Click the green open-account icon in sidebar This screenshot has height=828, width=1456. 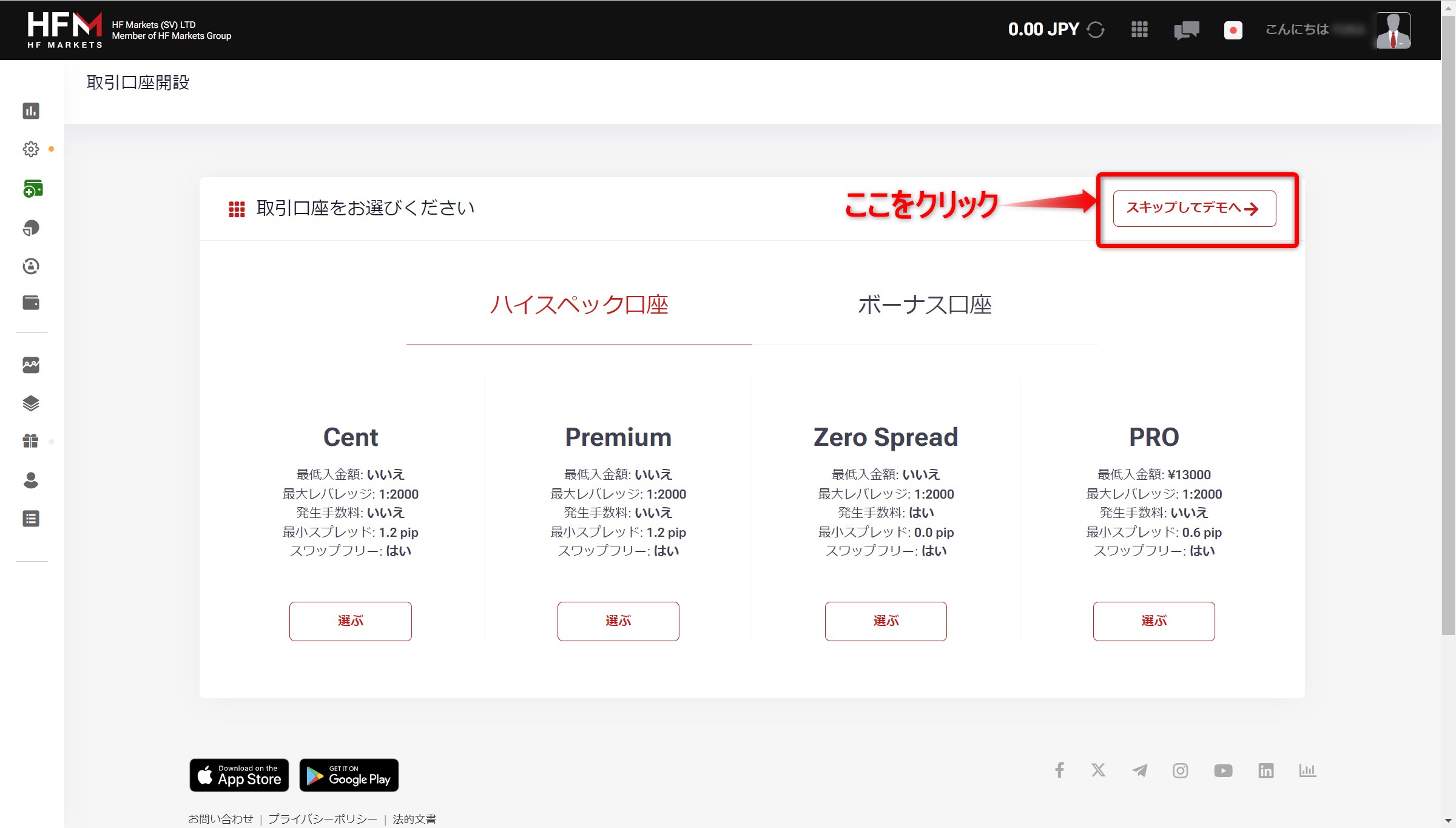33,189
